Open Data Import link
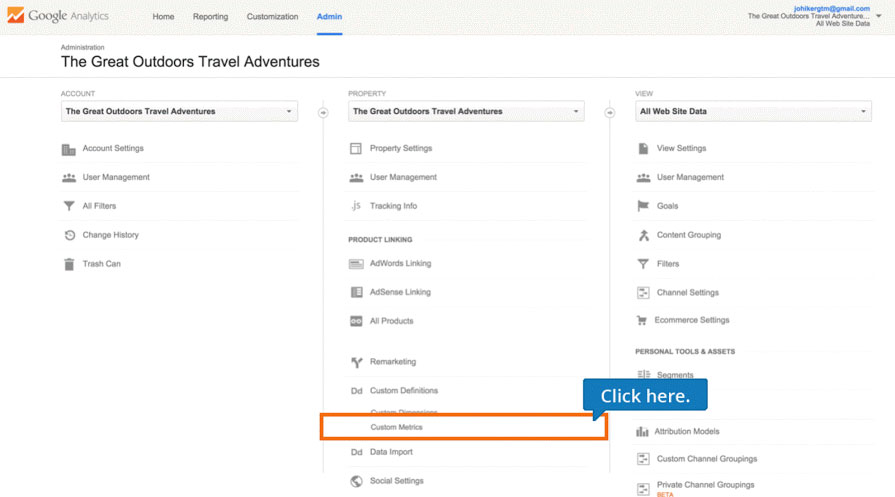 391,452
